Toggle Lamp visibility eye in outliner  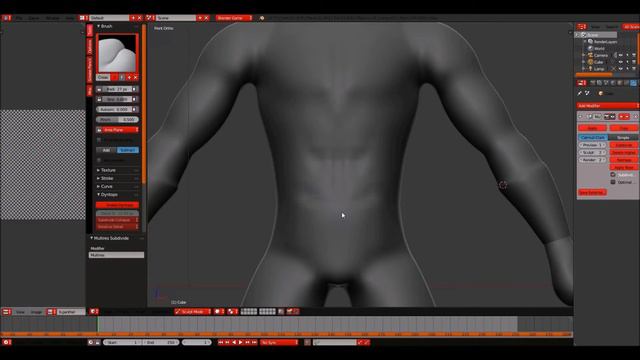click(621, 69)
